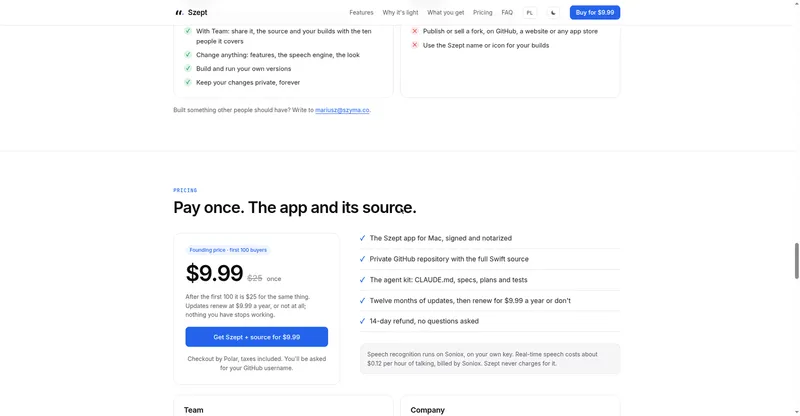800x416 pixels.
Task: Click the page vertical scrollbar thumb
Action: point(796,261)
